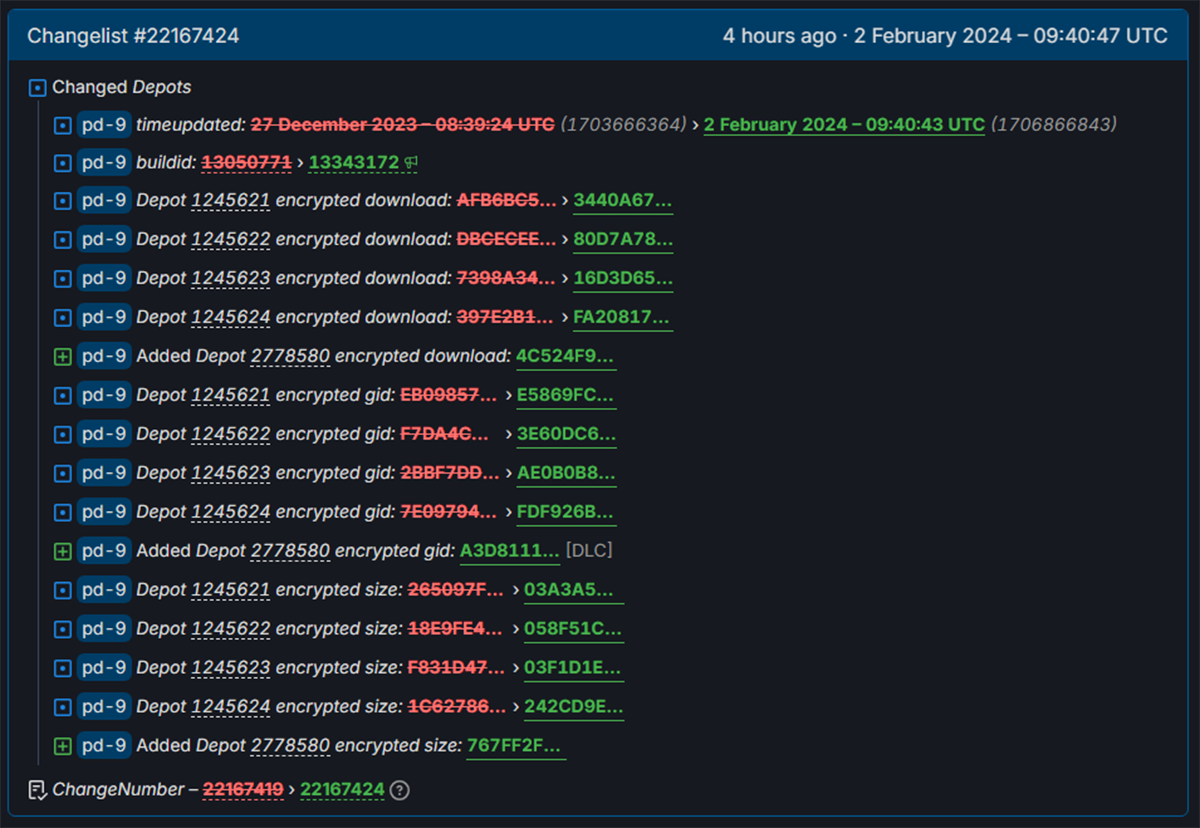1200x828 pixels.
Task: Click the modified icon beside the timeupdated row
Action: pyautogui.click(x=63, y=125)
